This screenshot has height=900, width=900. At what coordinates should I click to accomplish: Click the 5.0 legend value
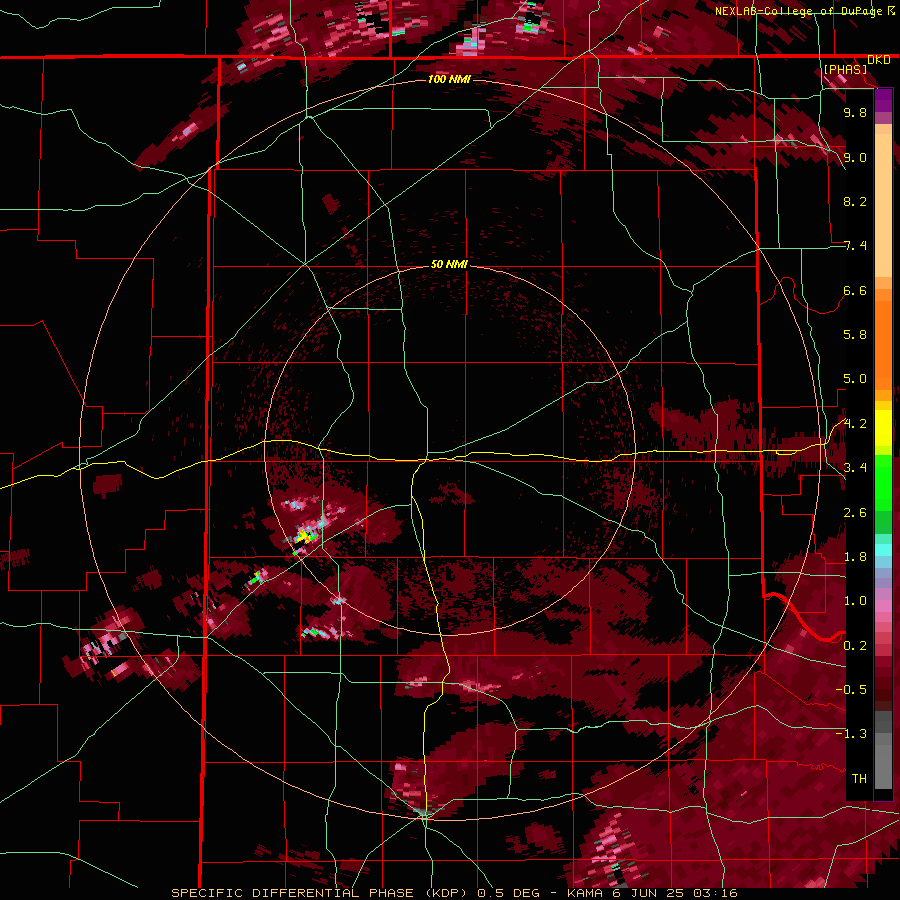point(855,379)
